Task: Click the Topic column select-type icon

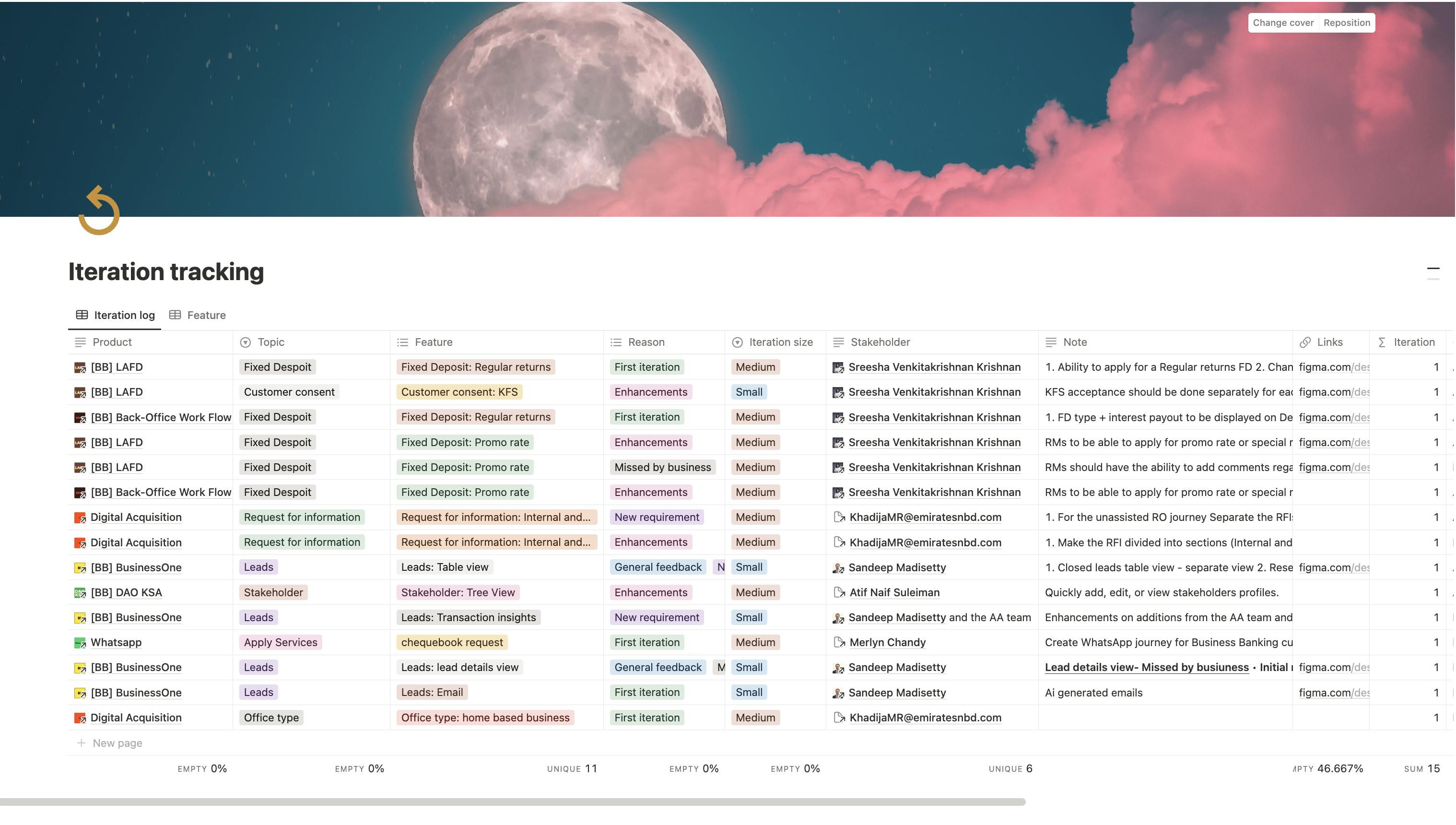Action: (246, 342)
